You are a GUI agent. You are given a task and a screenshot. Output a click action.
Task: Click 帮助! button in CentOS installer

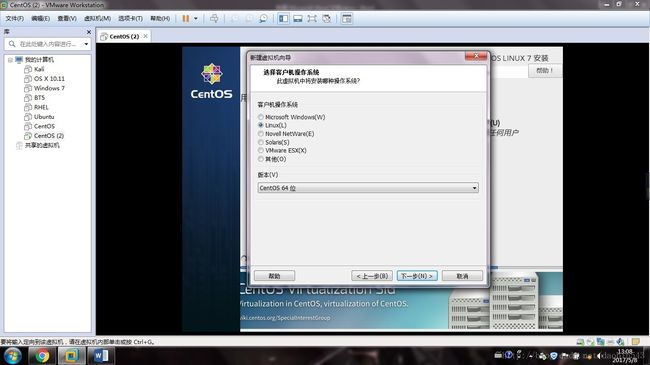[544, 71]
